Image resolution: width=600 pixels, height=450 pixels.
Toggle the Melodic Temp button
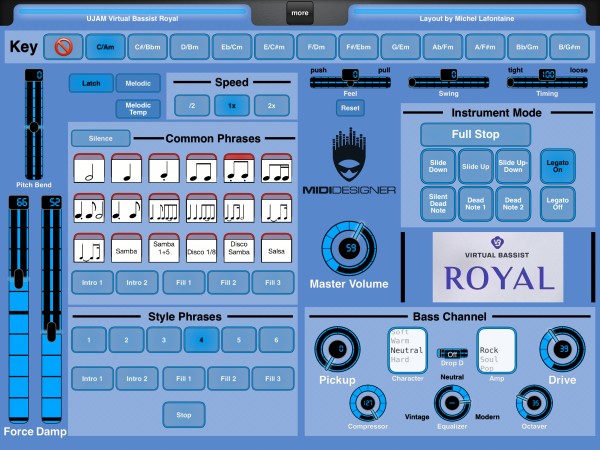point(138,109)
